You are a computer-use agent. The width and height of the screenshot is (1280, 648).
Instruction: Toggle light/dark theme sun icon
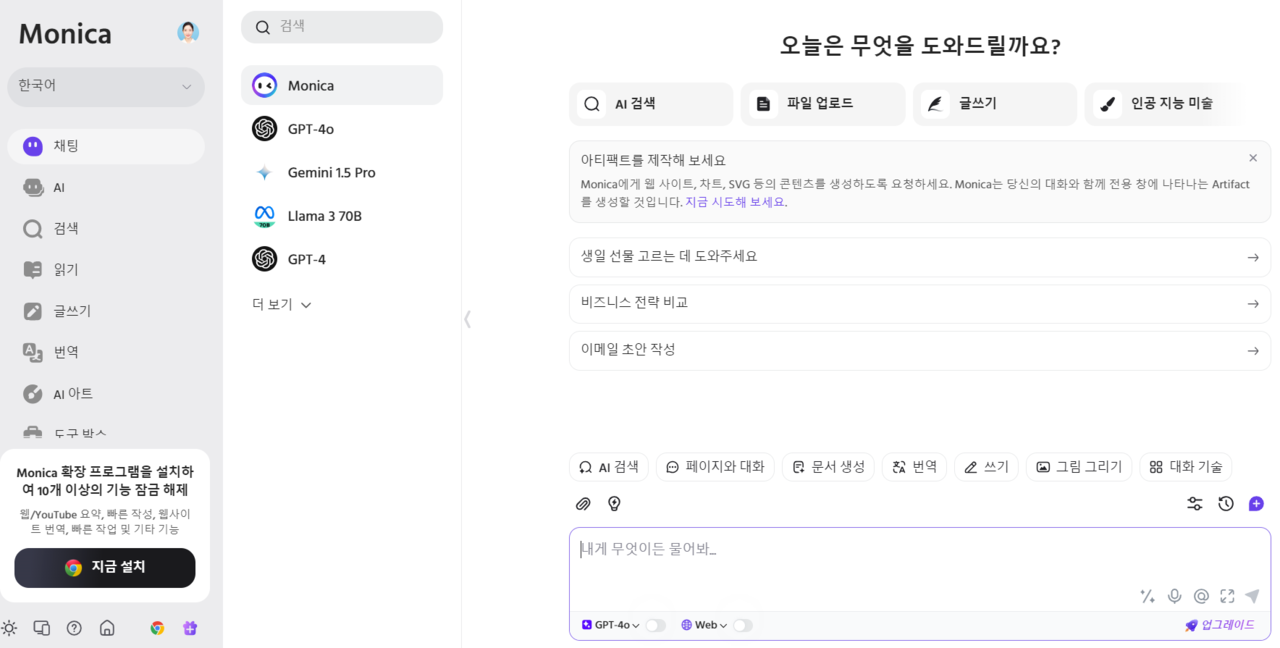click(x=9, y=628)
